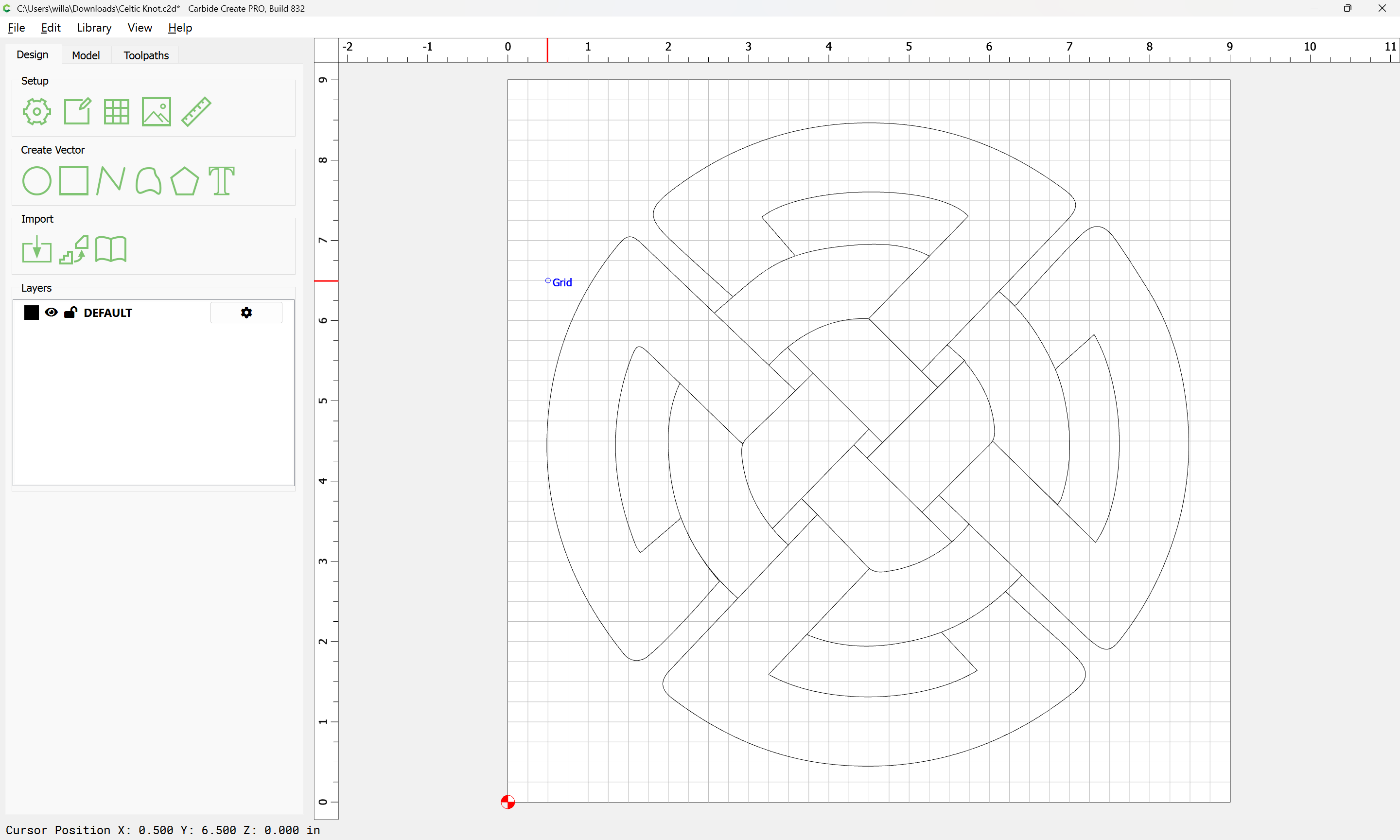Open the Design Library book icon
Viewport: 1400px width, 840px height.
[x=111, y=250]
